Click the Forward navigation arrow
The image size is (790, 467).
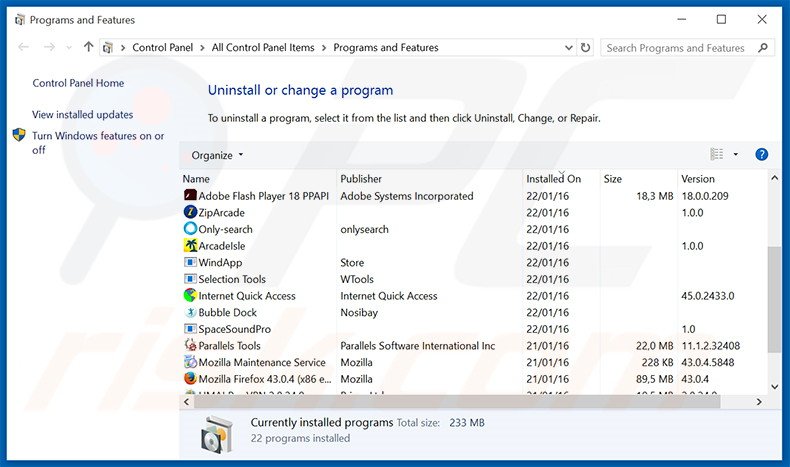pos(49,47)
